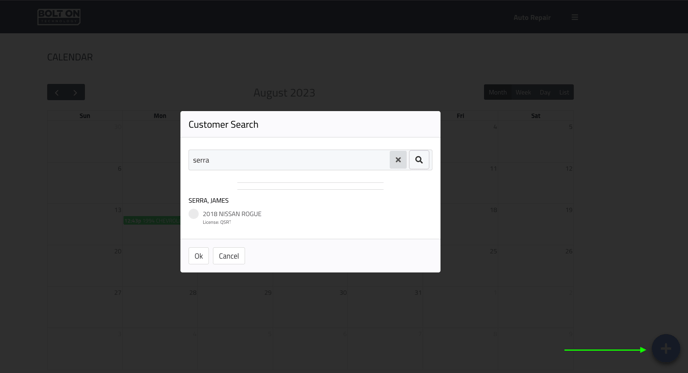Go to next month arrow
Screen dimensions: 688x373
coord(75,93)
